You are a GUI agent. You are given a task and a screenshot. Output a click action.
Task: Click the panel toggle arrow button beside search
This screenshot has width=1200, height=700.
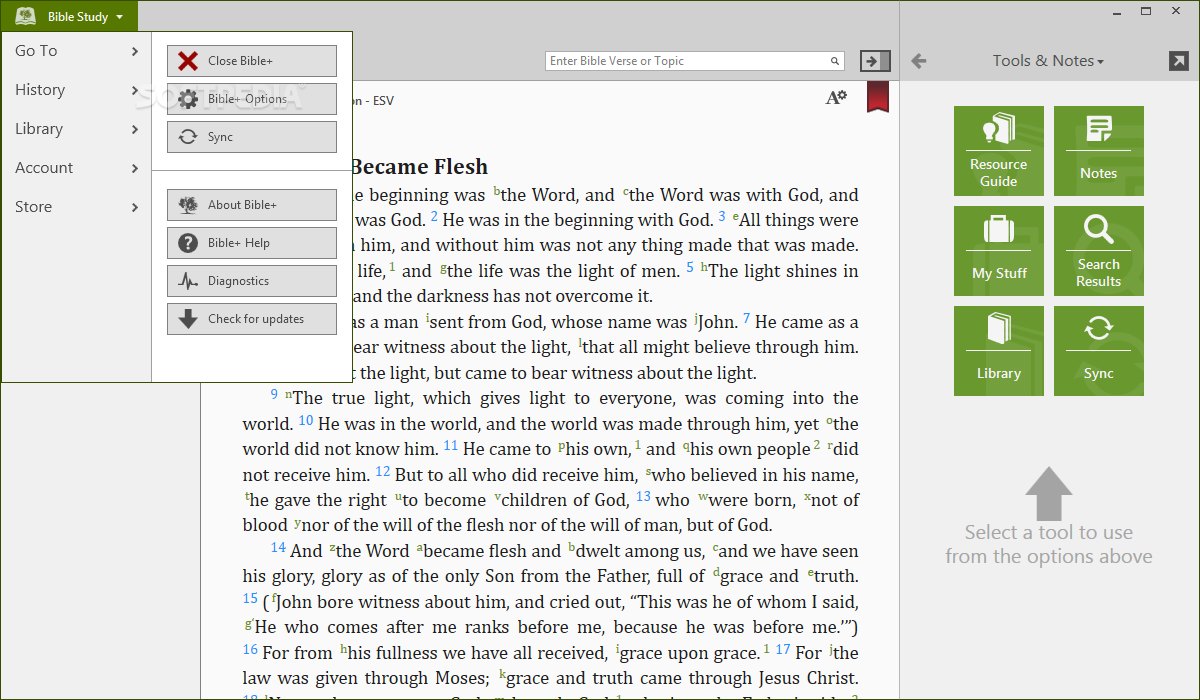[874, 61]
